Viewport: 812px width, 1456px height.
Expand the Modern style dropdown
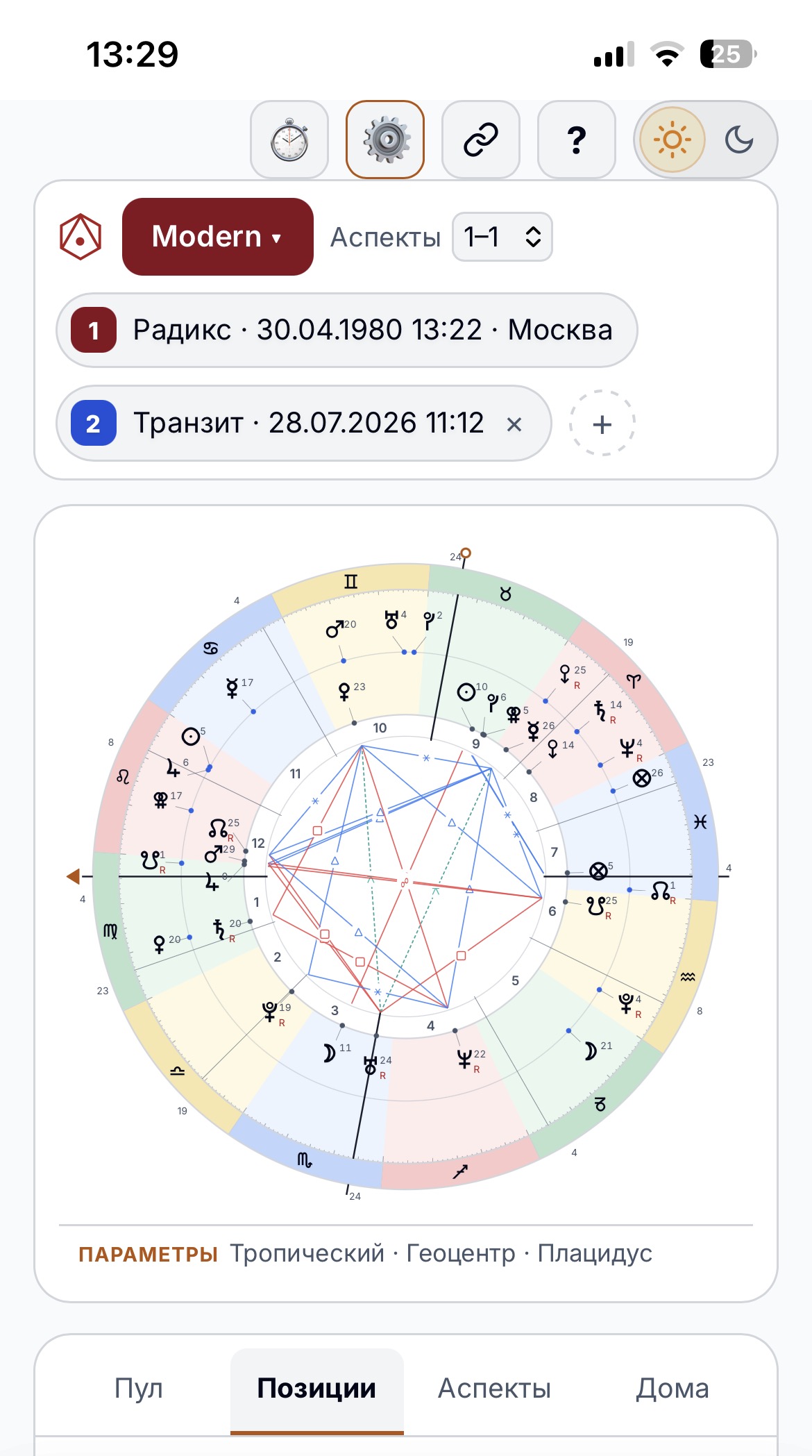tap(218, 237)
